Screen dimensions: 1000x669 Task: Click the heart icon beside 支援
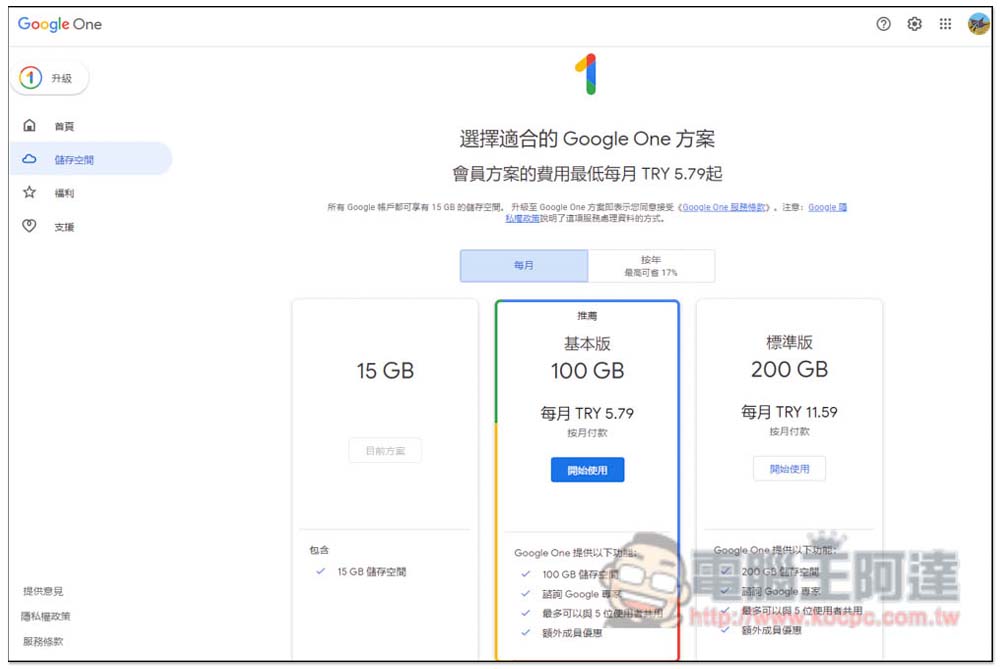29,225
